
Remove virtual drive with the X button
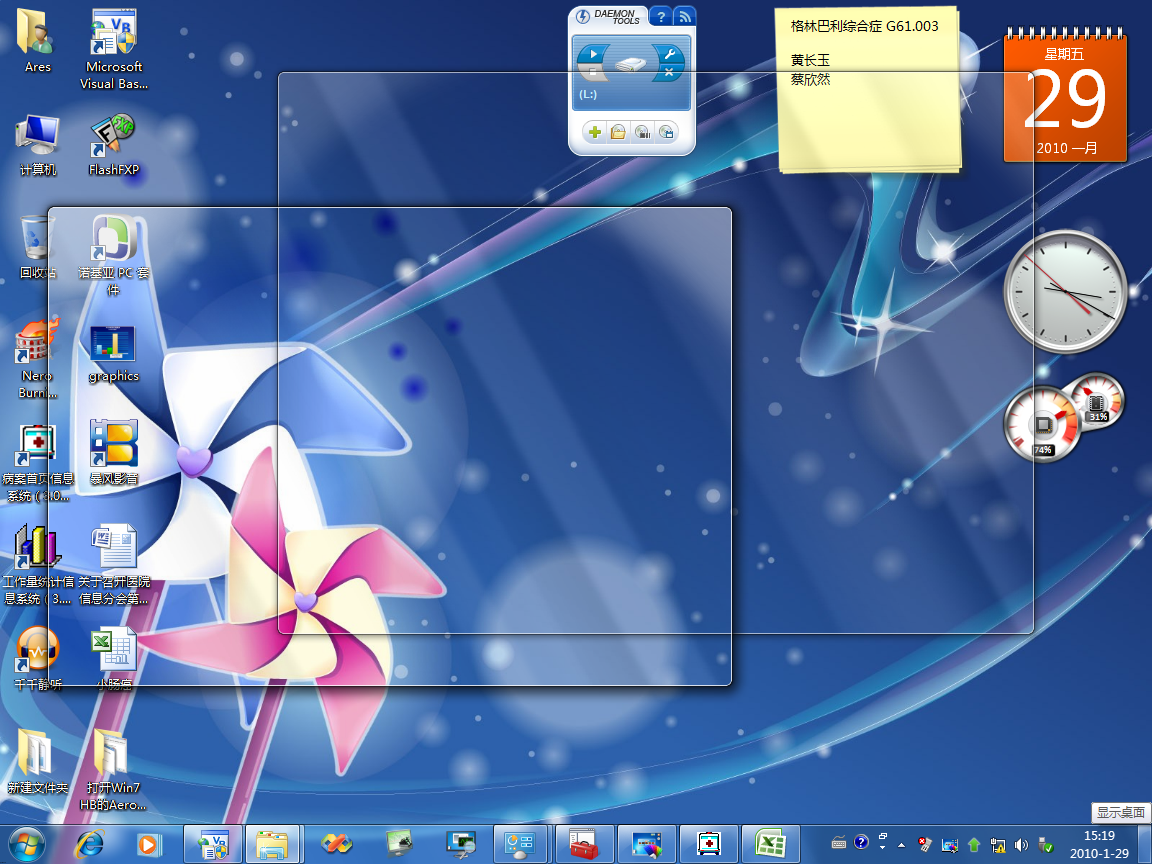pyautogui.click(x=669, y=73)
